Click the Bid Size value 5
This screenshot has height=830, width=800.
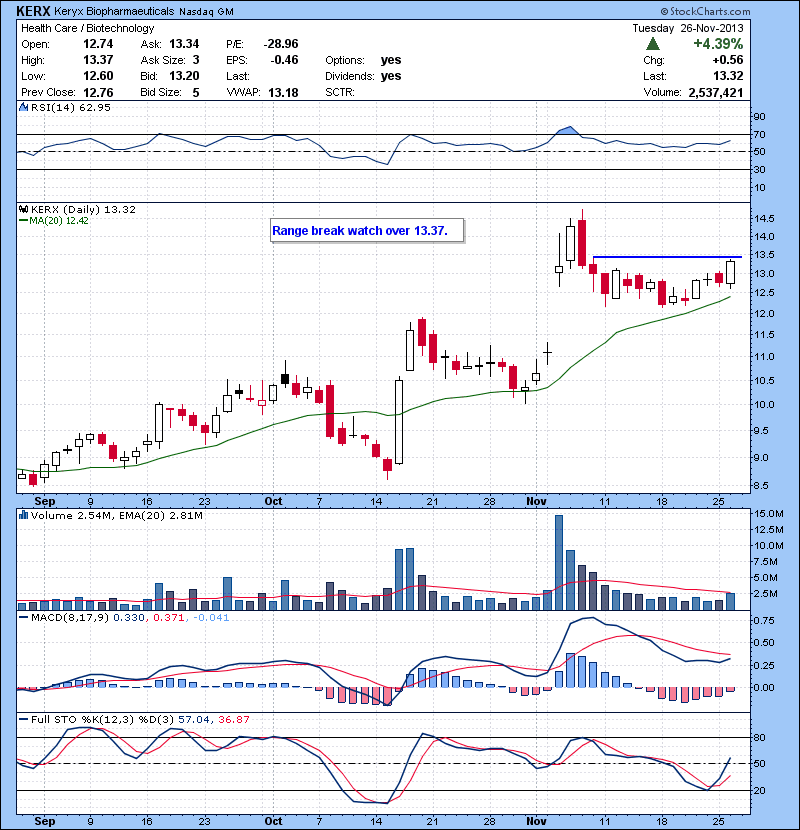click(x=196, y=93)
